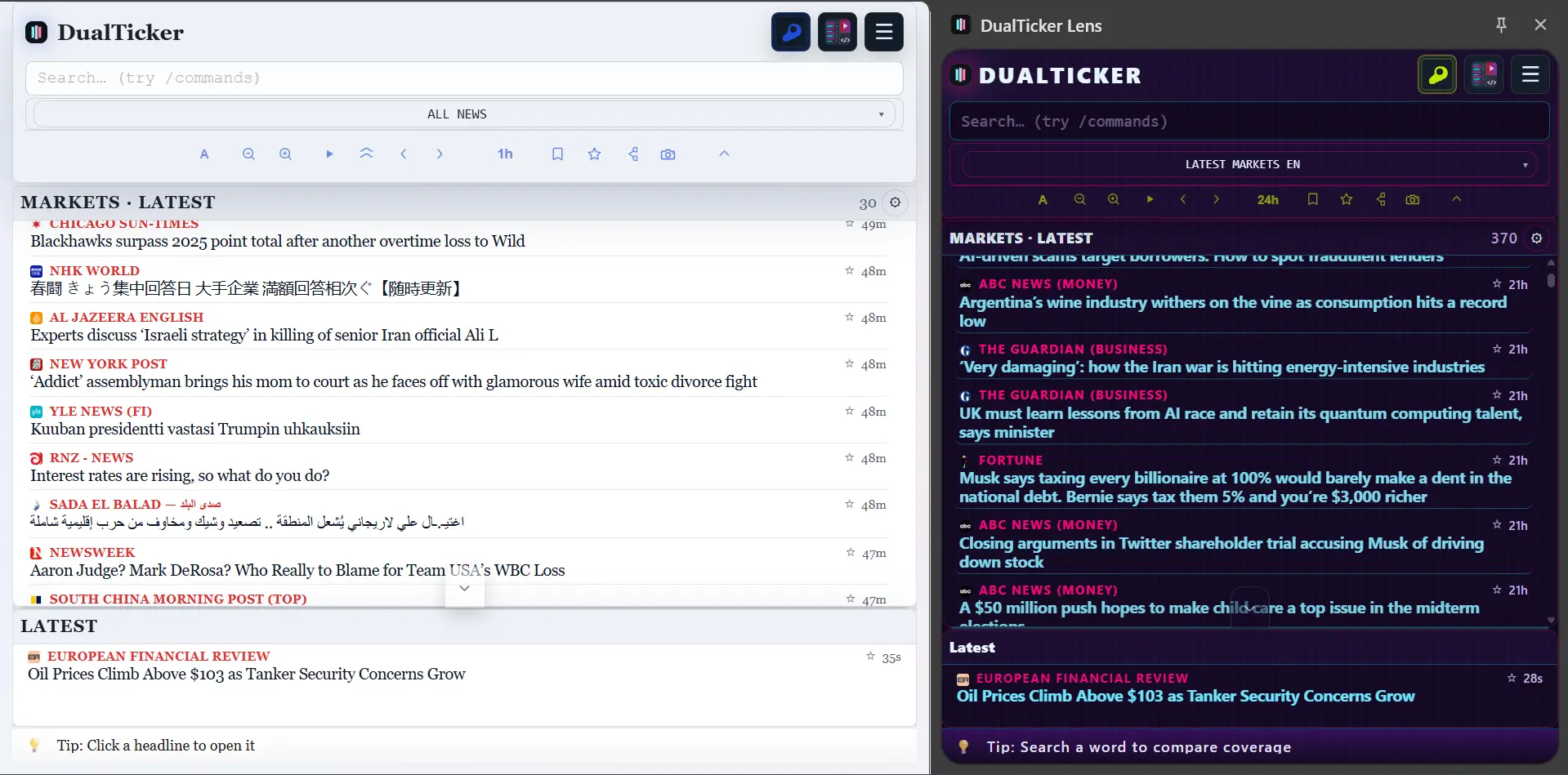Open the ALL NEWS feed dropdown
1568x775 pixels.
[463, 114]
